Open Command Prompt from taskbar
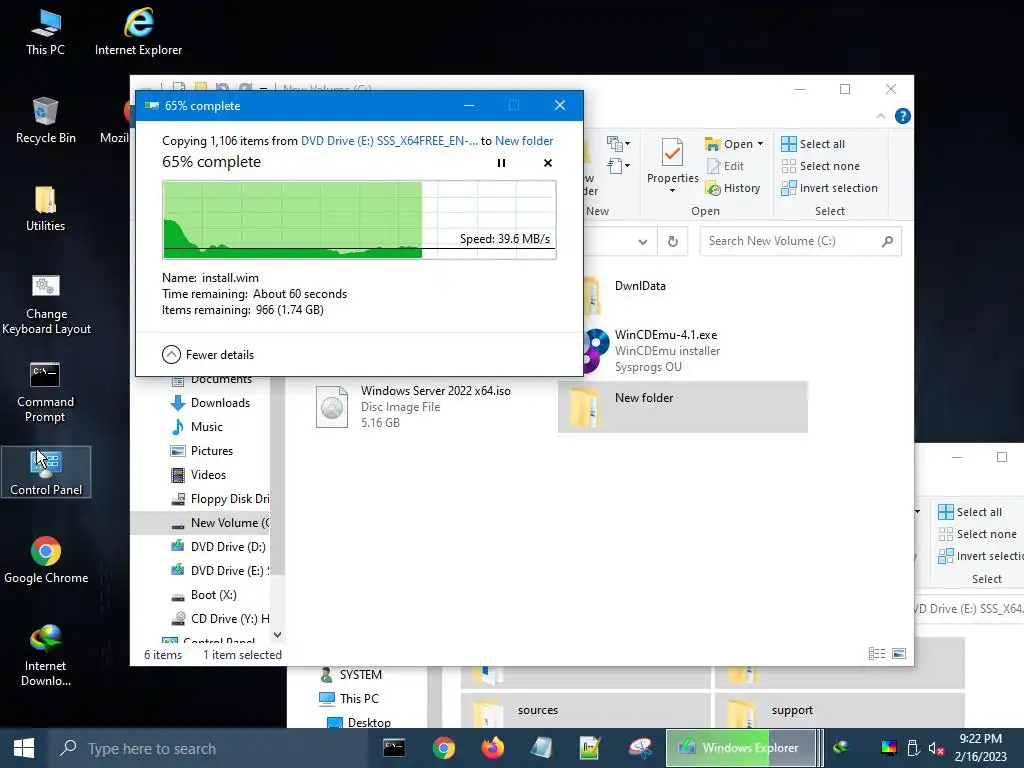The width and height of the screenshot is (1024, 768). (394, 748)
